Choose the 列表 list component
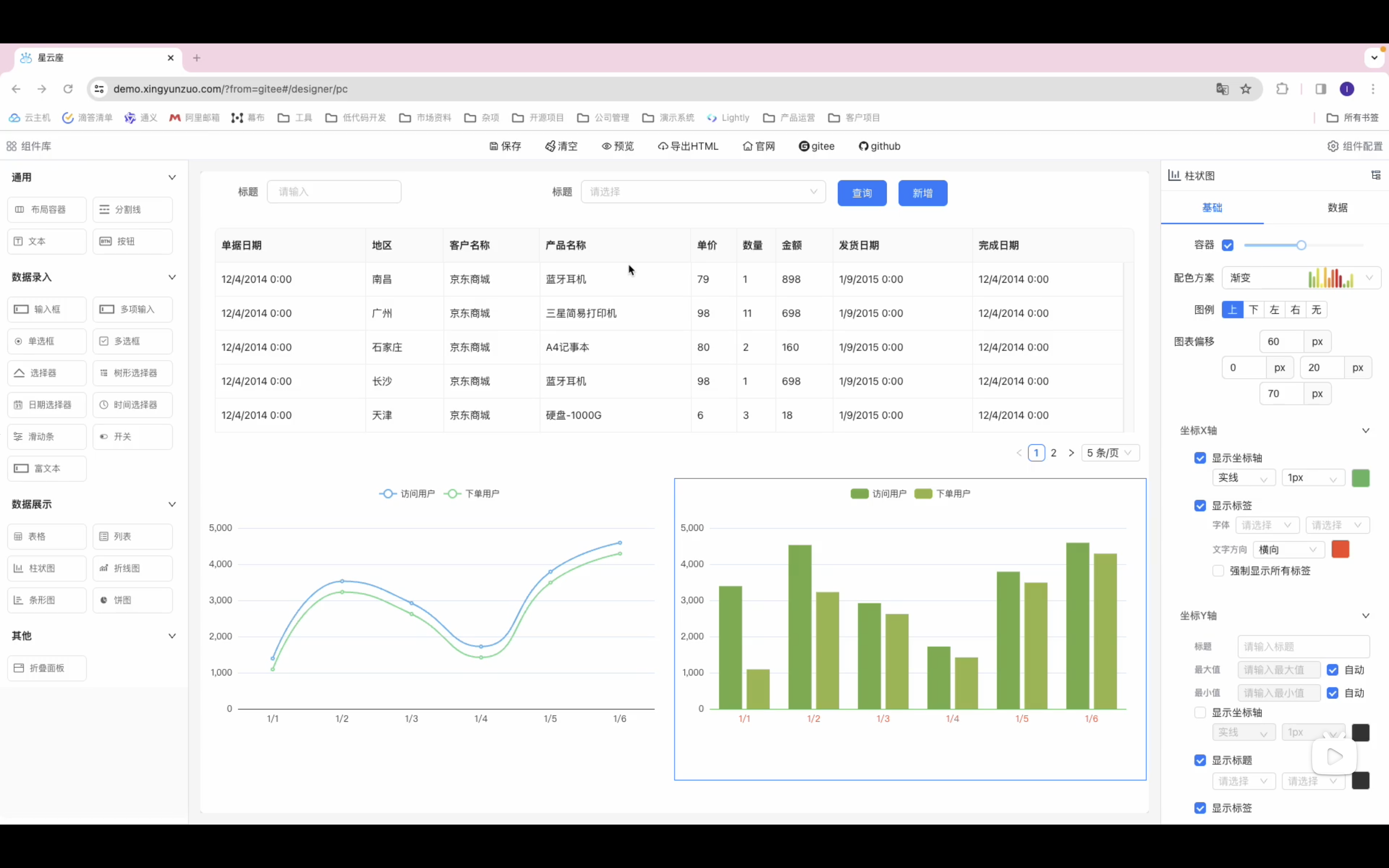Screen dimensions: 1389x868 click(132, 536)
